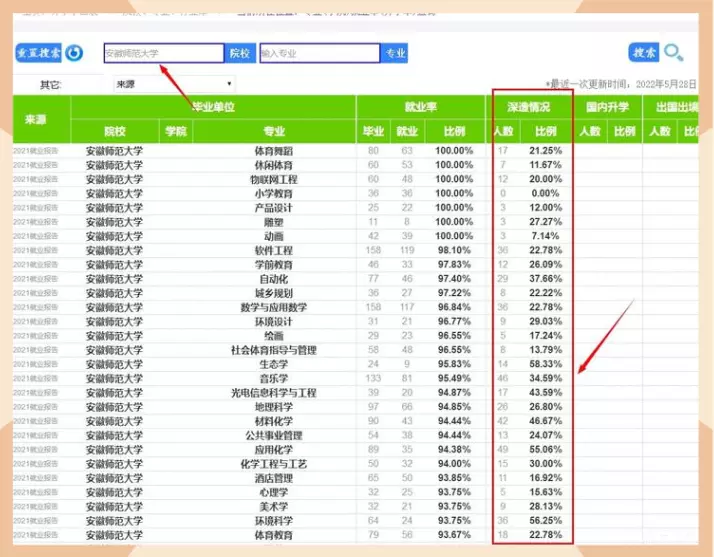Image resolution: width=714 pixels, height=557 pixels.
Task: Select the 环境设计 major cell
Action: pos(274,322)
